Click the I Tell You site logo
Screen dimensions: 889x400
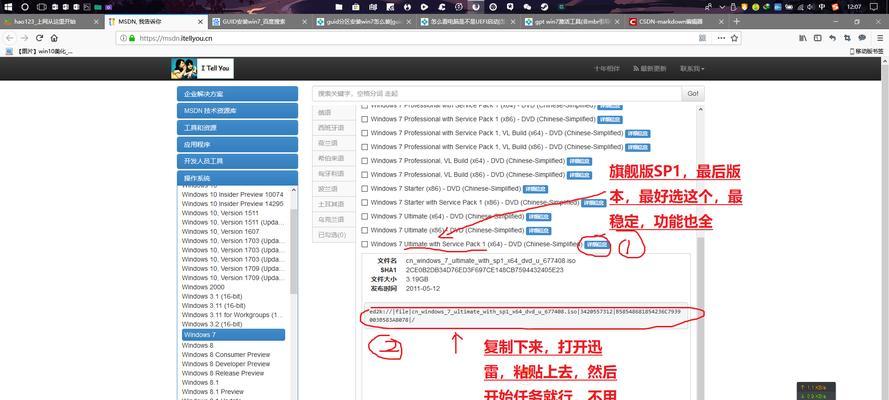202,69
